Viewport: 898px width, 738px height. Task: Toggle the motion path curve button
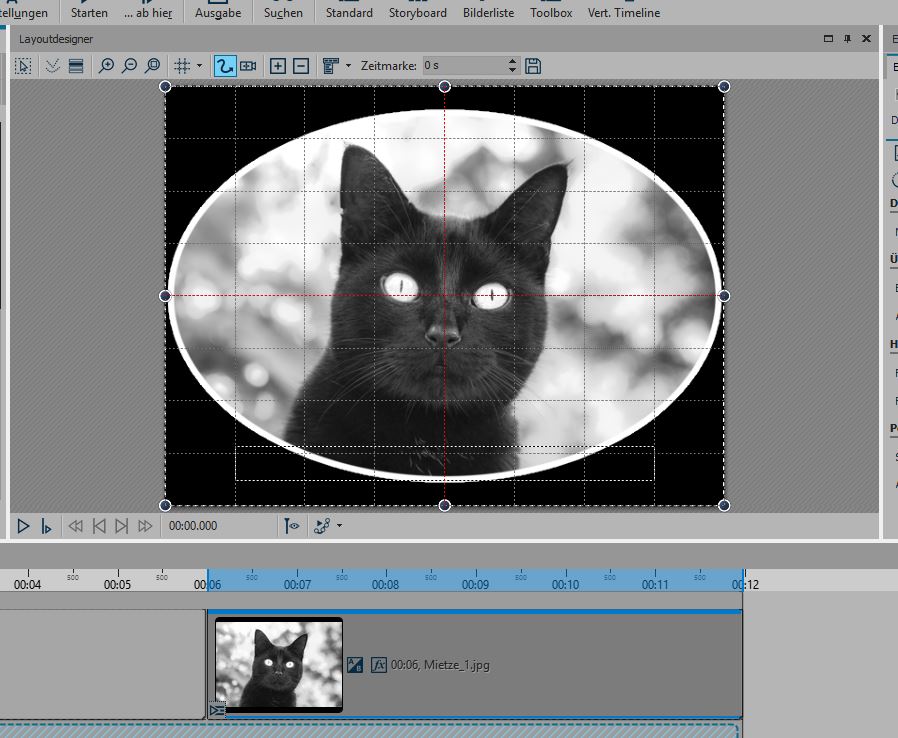(x=225, y=66)
